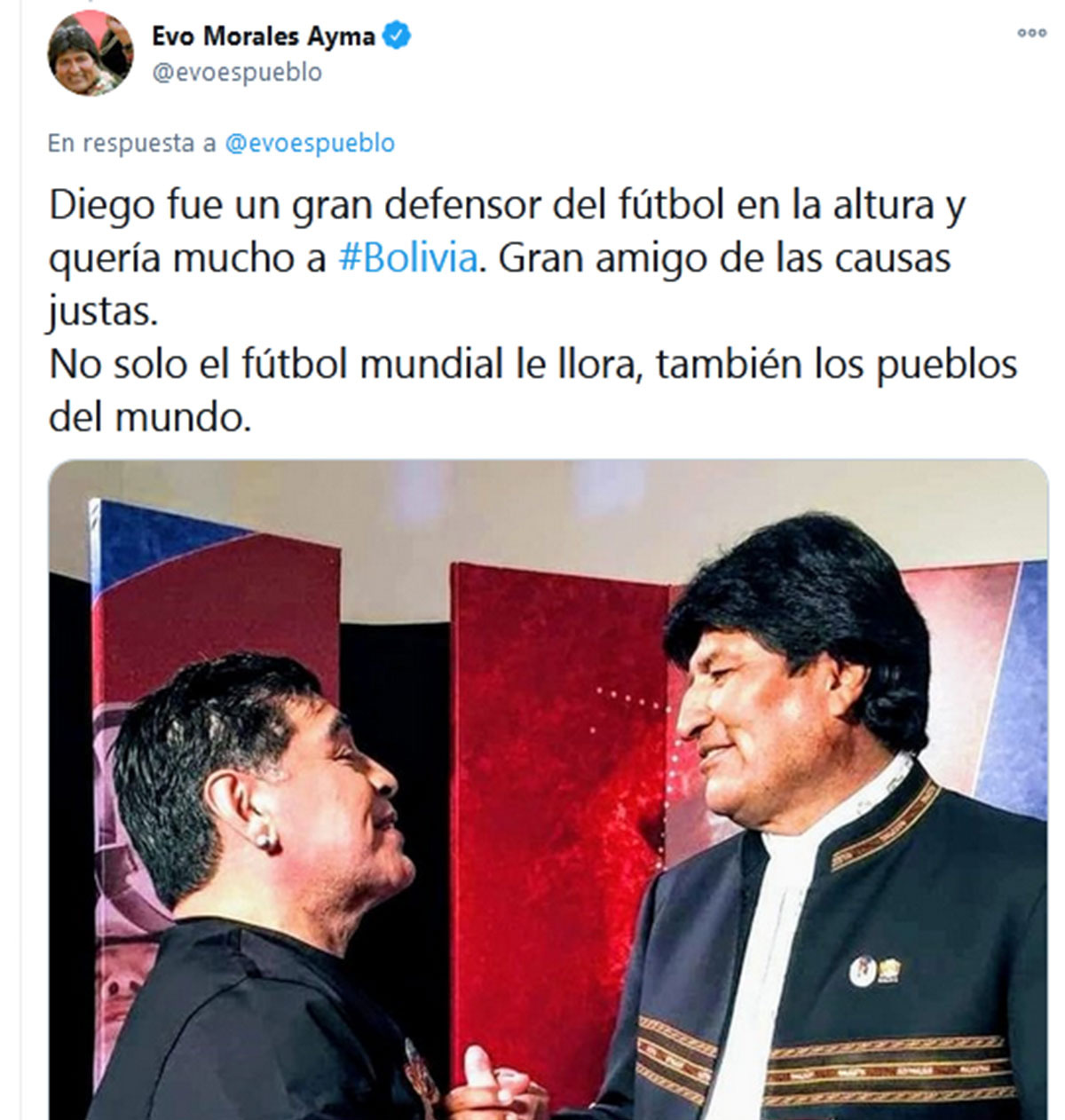
Task: Expand the attached tweet photo
Action: coord(548,790)
